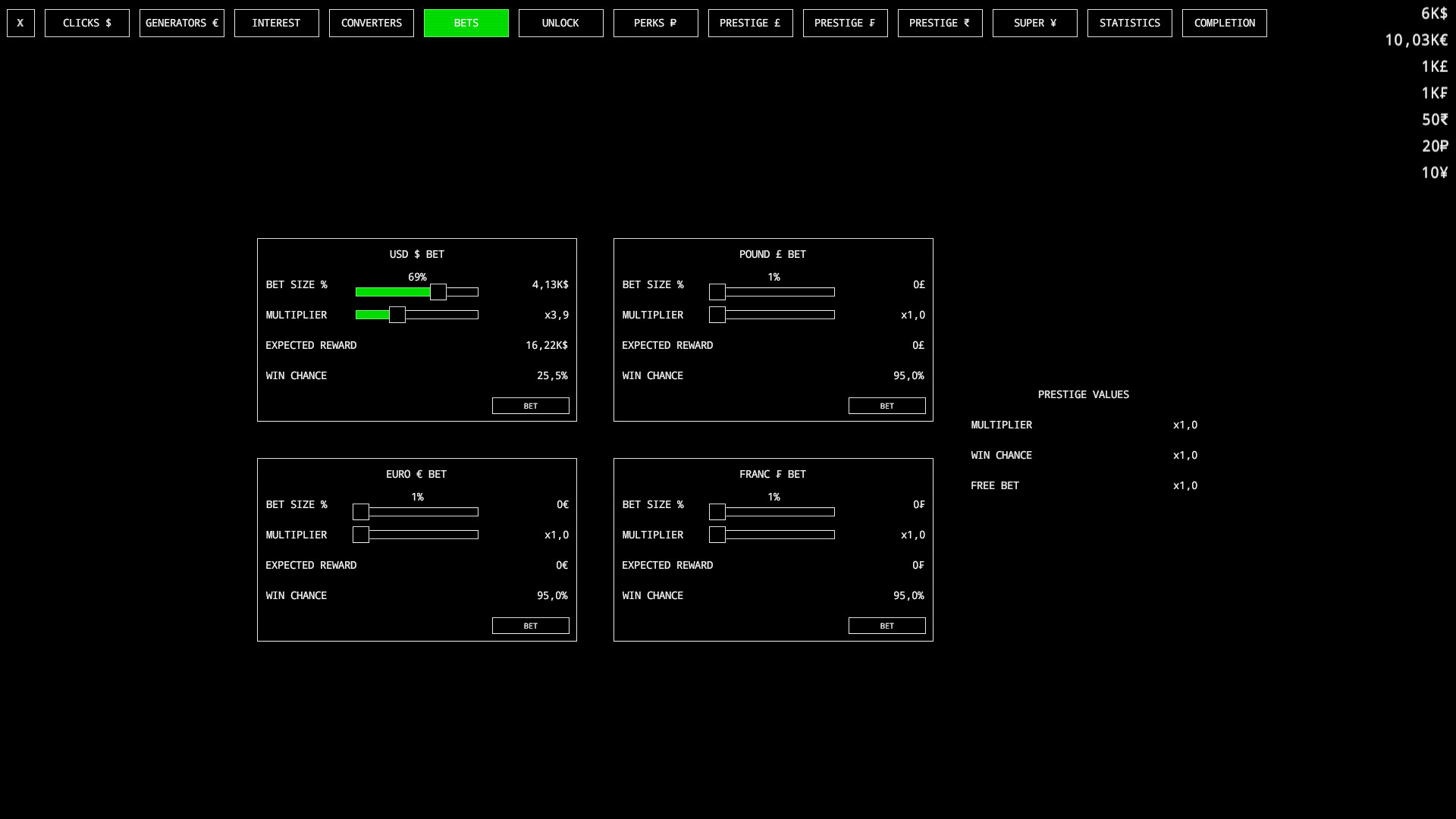Open the PRESTIGE ₣ tab

(845, 23)
